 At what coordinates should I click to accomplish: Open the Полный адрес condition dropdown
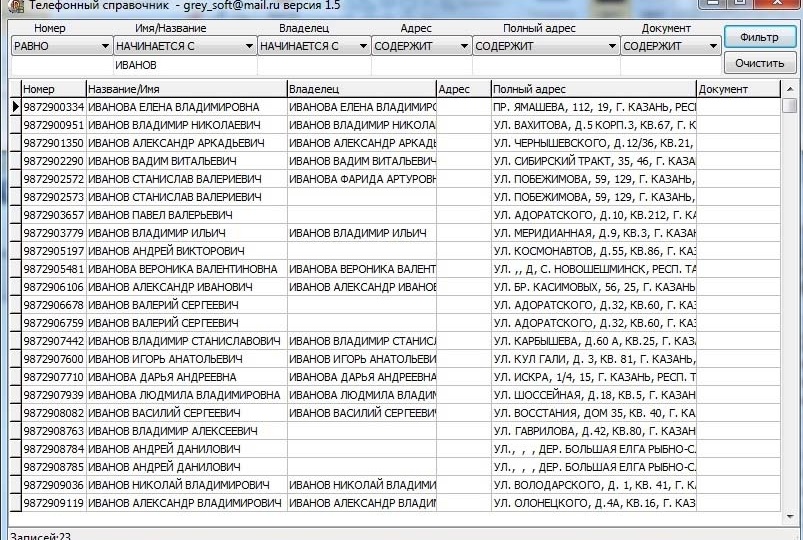546,46
